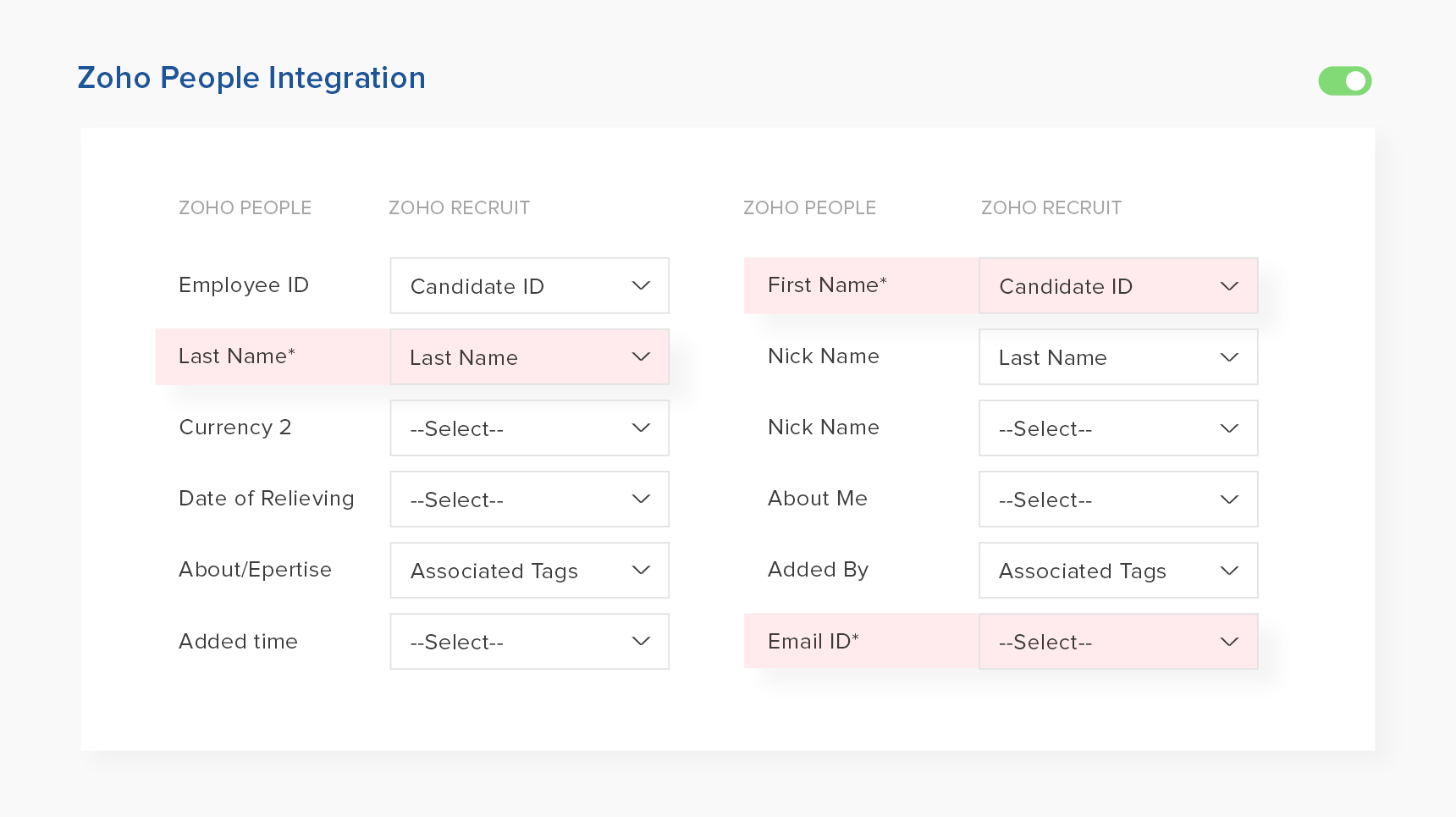Image resolution: width=1456 pixels, height=817 pixels.
Task: Click the chevron in Added time dropdown
Action: point(641,642)
